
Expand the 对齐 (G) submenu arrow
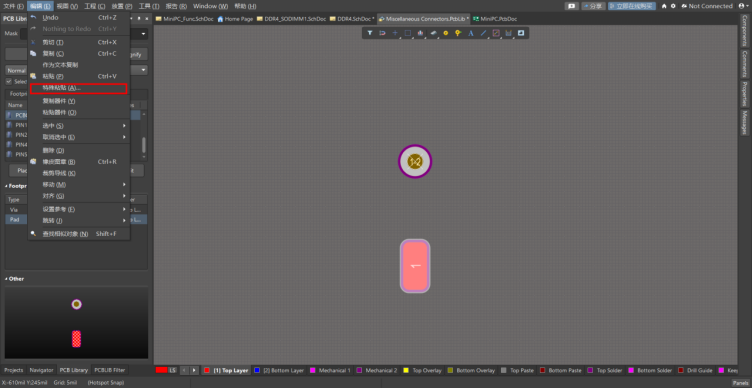tap(124, 196)
